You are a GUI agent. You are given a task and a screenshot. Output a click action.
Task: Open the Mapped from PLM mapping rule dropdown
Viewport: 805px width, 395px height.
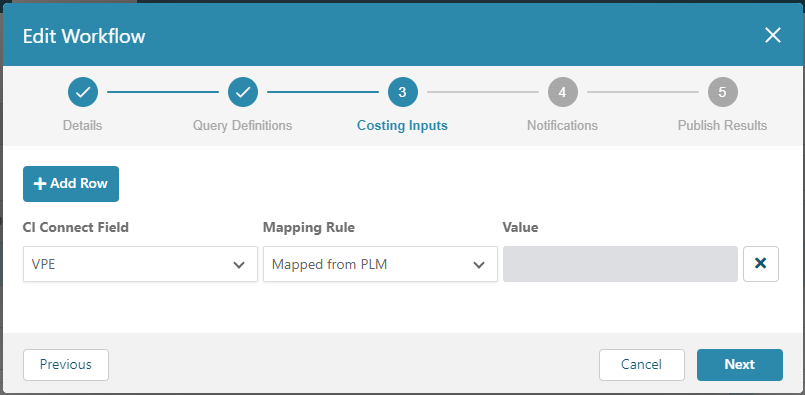point(380,264)
